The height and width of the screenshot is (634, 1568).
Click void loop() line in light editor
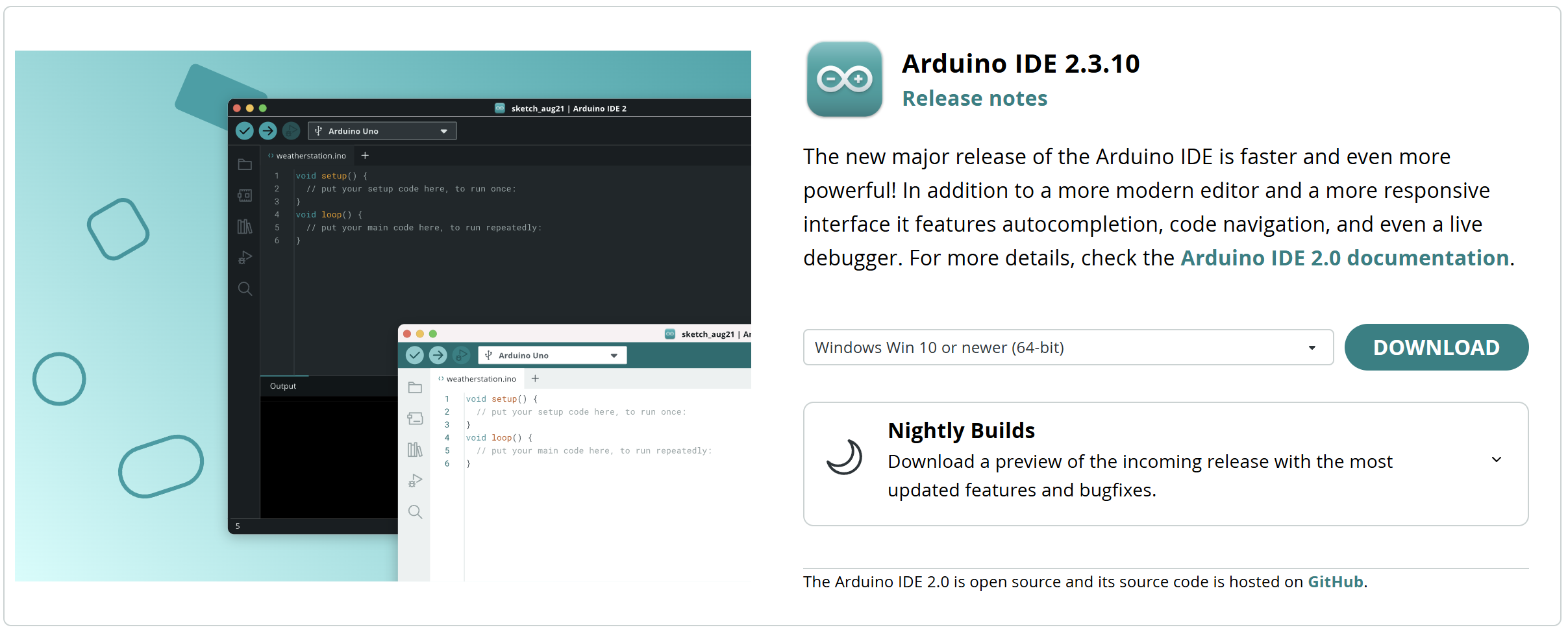click(x=499, y=438)
